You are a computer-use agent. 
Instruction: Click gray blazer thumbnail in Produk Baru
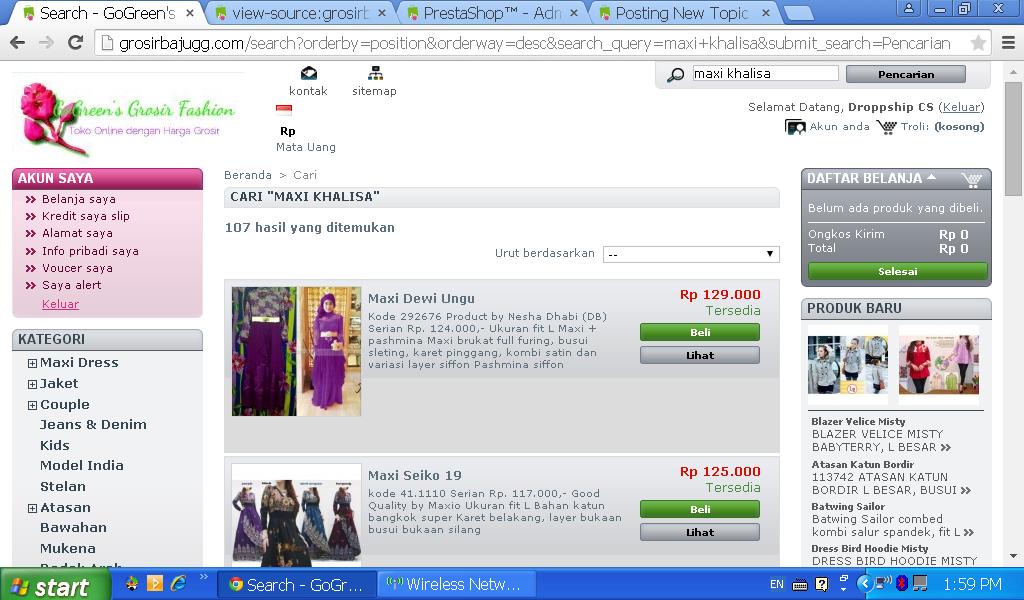click(x=848, y=365)
